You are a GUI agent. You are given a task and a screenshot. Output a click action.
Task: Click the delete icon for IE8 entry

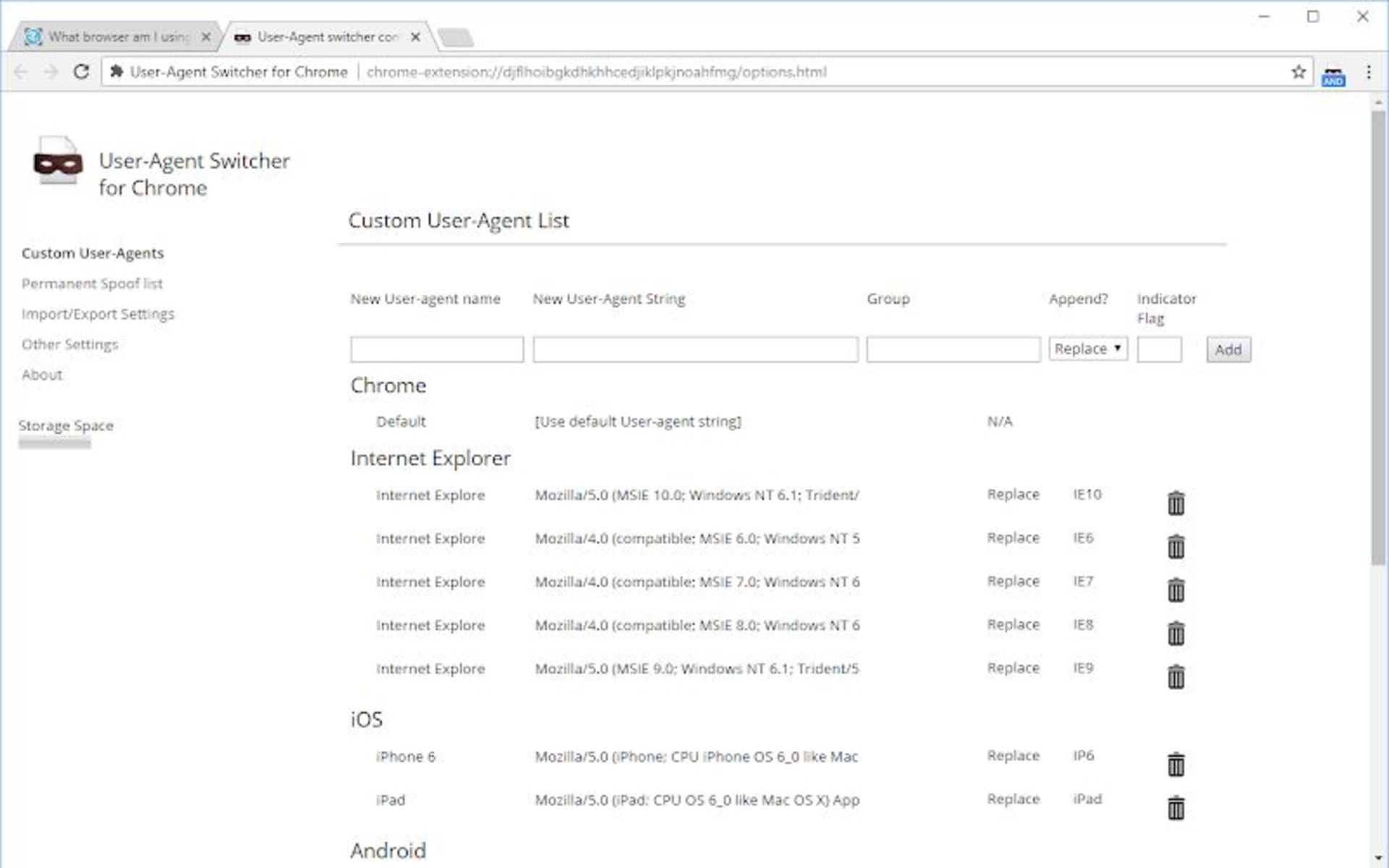(x=1176, y=633)
